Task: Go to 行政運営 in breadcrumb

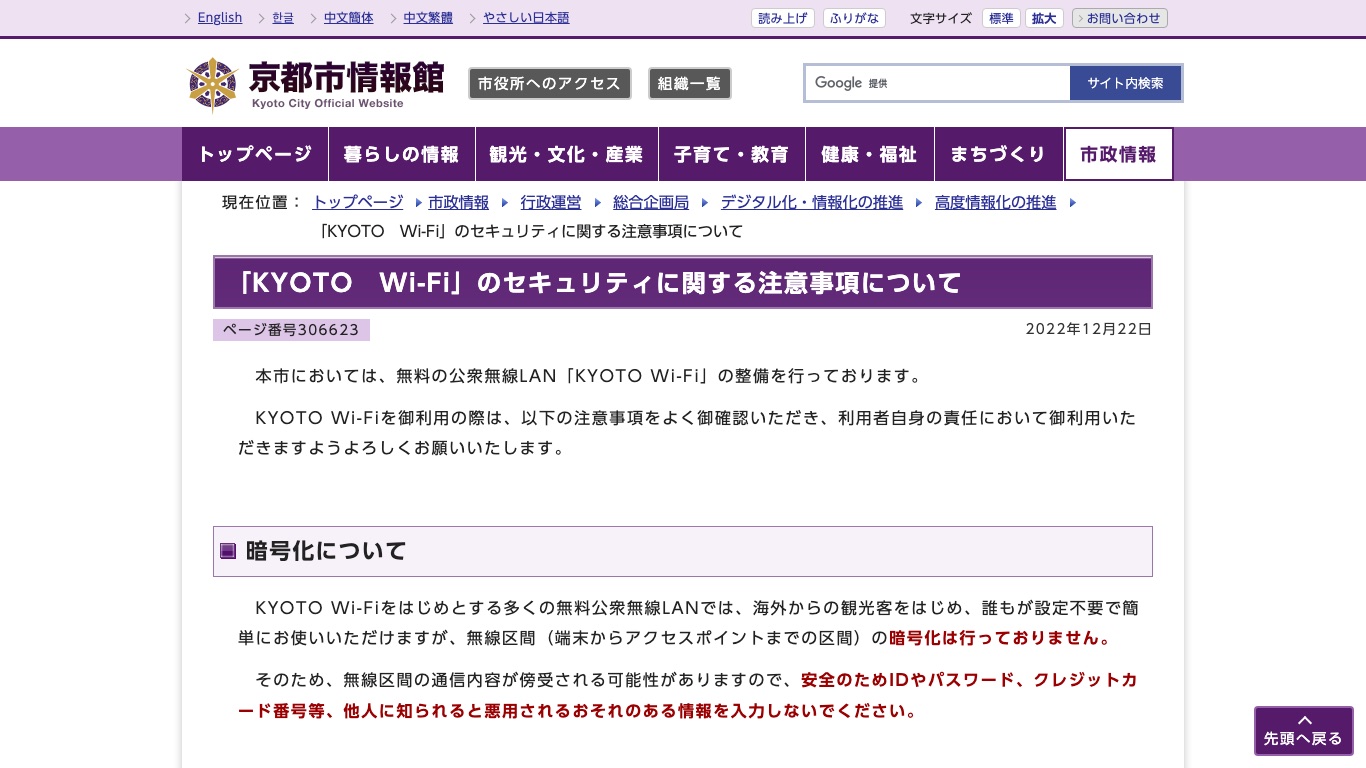Action: tap(551, 202)
